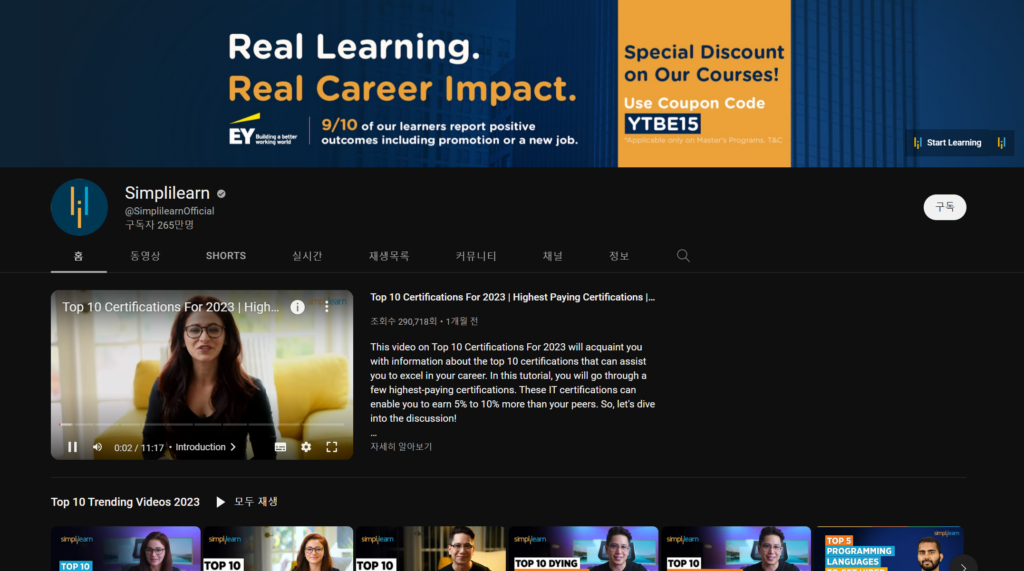Click the @SimplilearnOfficial handle
Image resolution: width=1024 pixels, height=571 pixels.
[169, 211]
